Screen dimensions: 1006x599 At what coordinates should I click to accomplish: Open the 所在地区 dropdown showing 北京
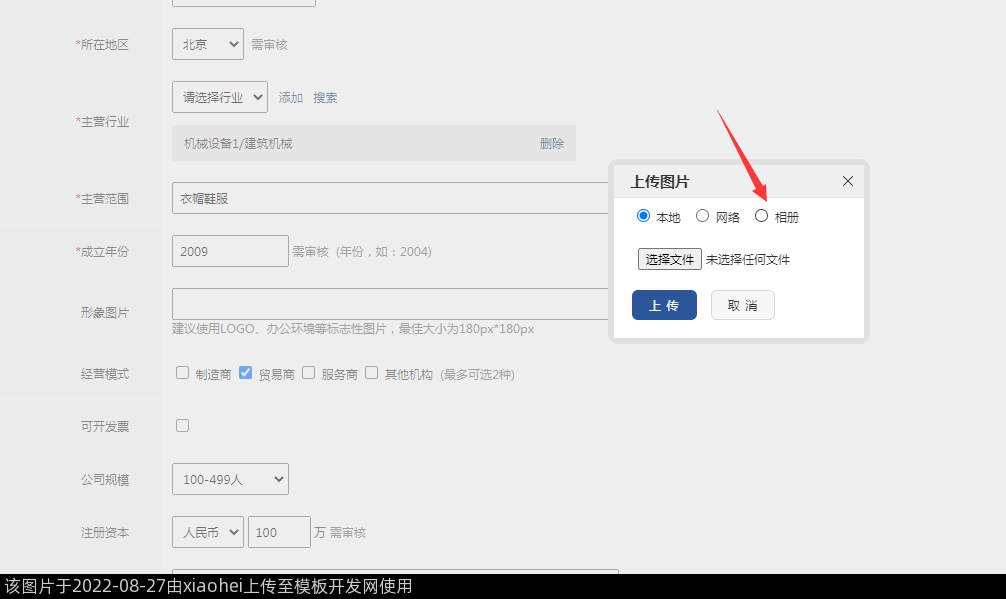207,44
